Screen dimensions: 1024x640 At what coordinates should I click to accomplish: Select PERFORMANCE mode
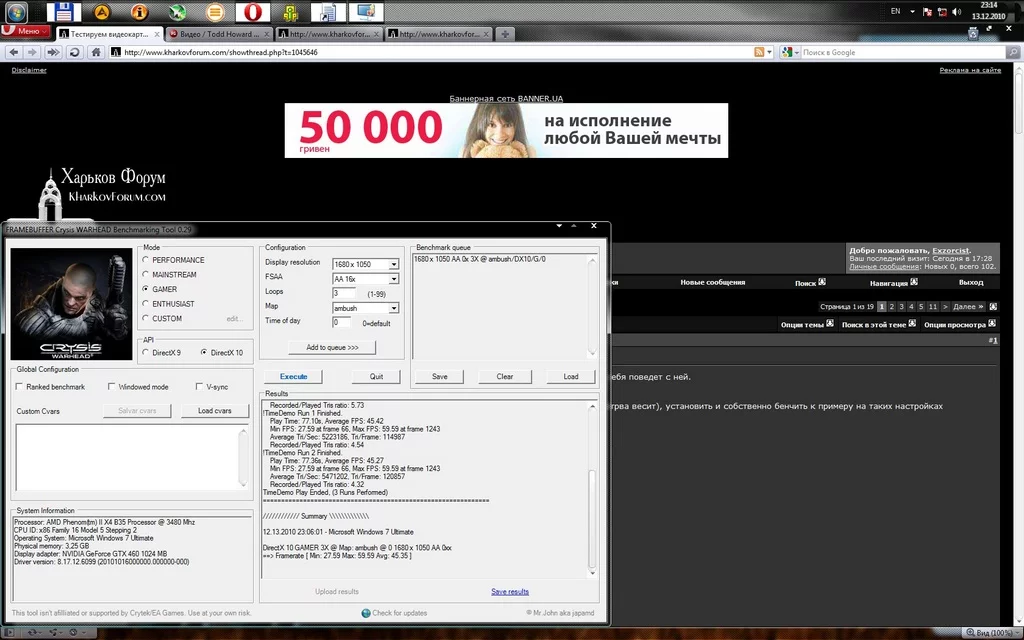146,259
